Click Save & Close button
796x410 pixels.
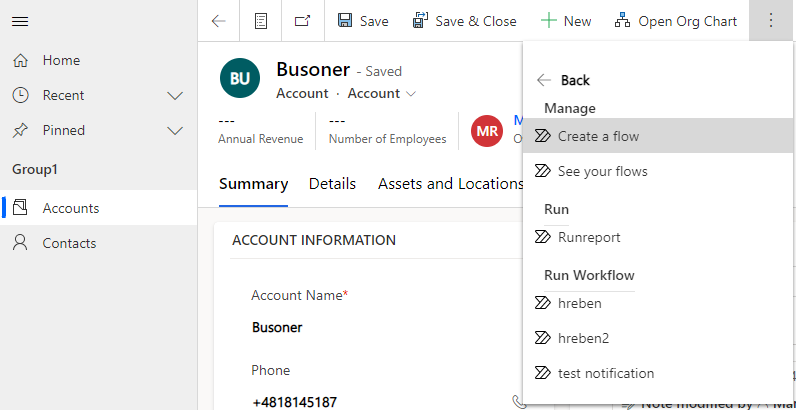[464, 21]
